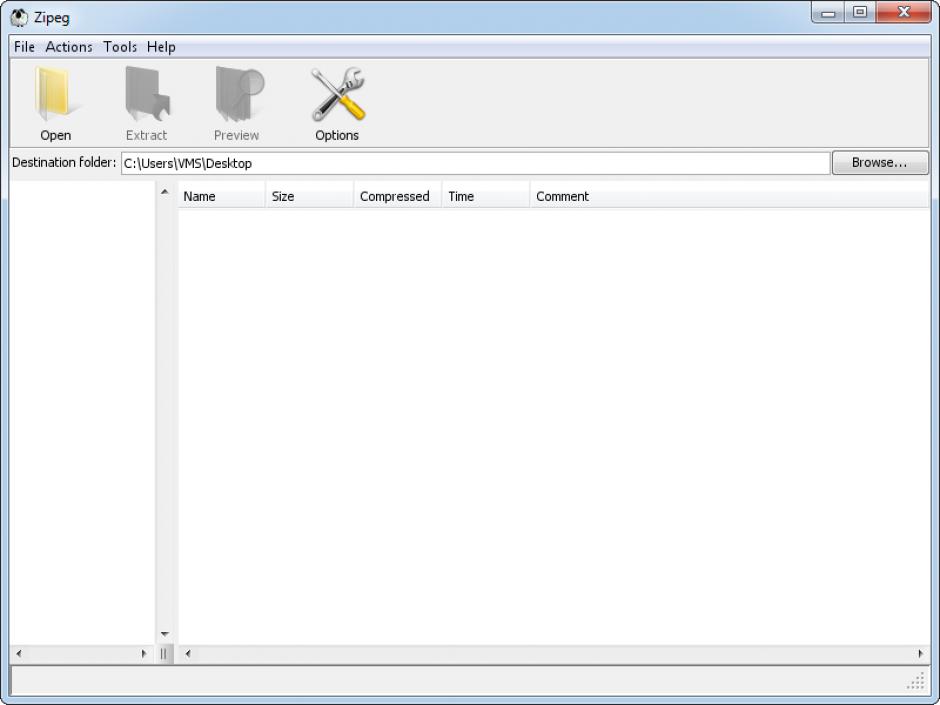Sort by the Time column header
This screenshot has height=705, width=940.
pyautogui.click(x=486, y=196)
